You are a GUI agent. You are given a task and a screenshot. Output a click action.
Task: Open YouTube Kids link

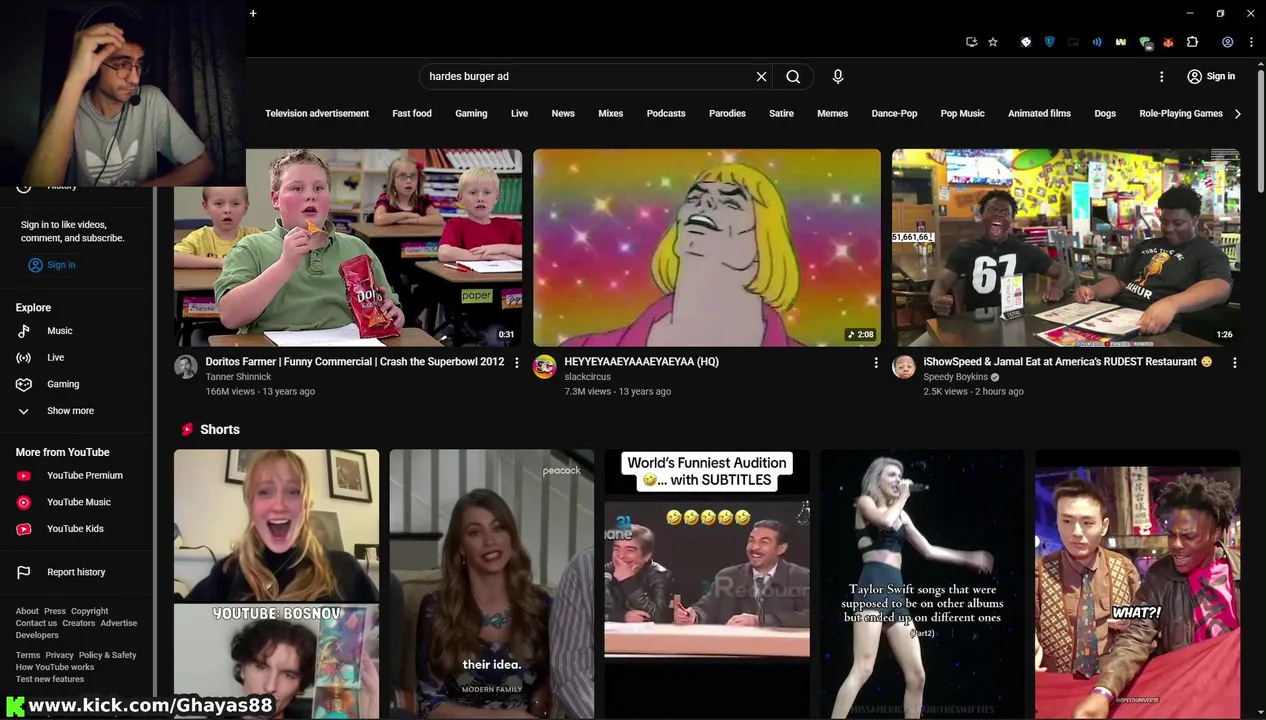click(77, 529)
